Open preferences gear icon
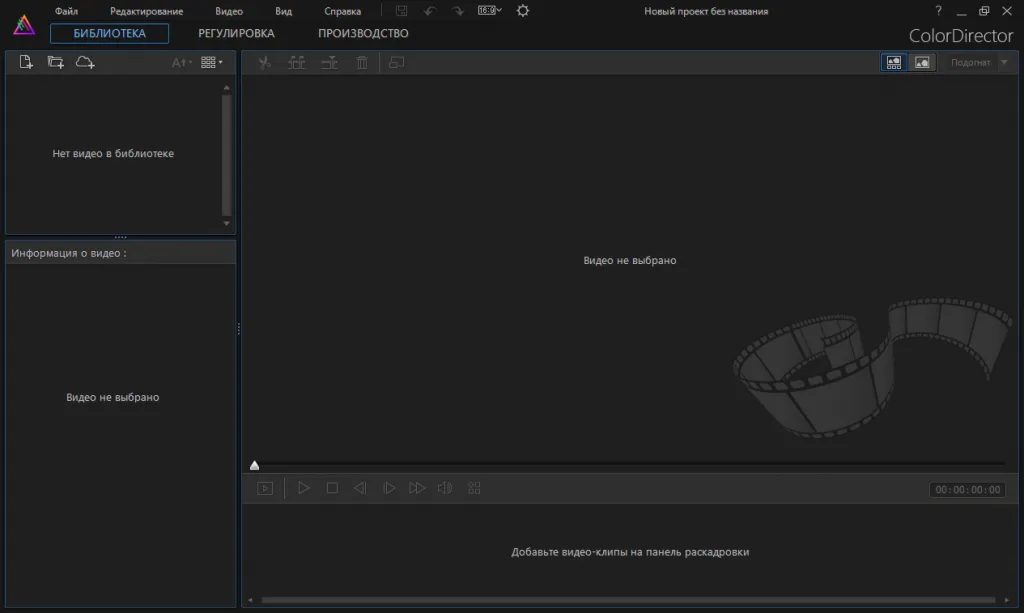 coord(522,10)
